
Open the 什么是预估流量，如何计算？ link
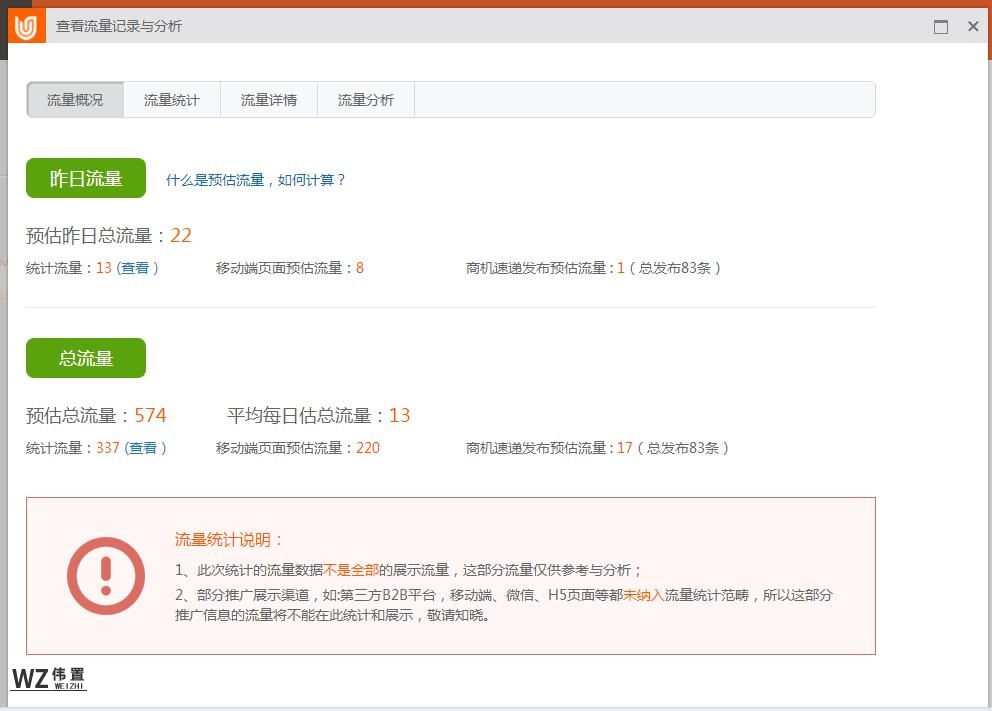click(256, 180)
